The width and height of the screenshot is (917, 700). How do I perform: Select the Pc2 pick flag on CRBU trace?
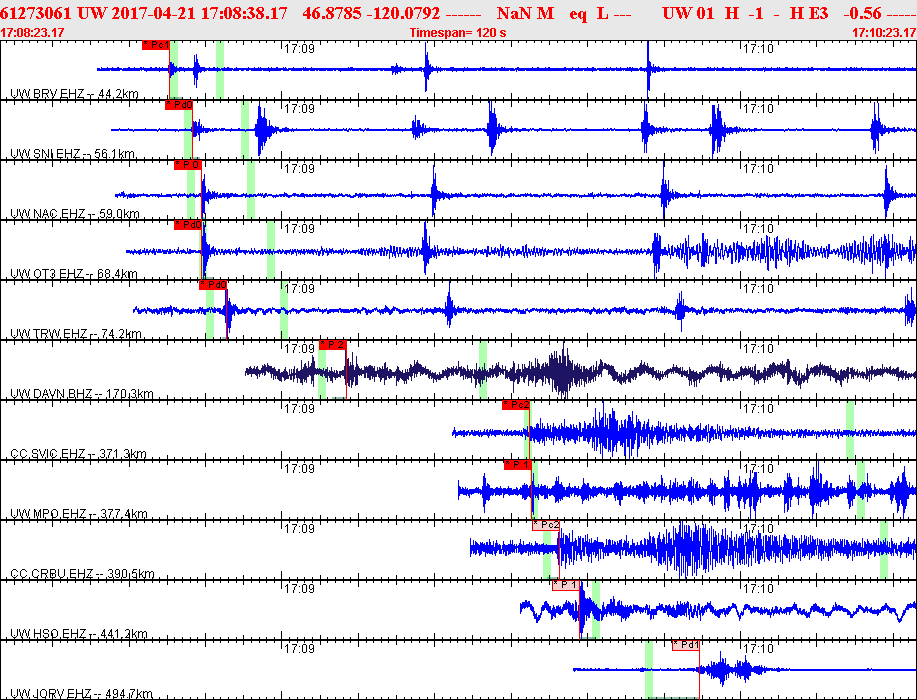[x=546, y=525]
